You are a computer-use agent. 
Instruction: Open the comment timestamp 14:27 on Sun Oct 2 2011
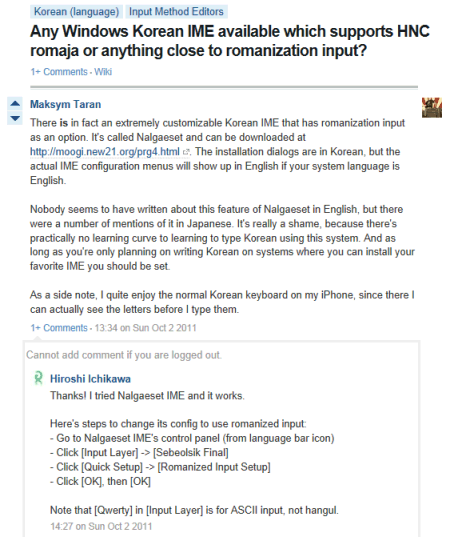(101, 526)
